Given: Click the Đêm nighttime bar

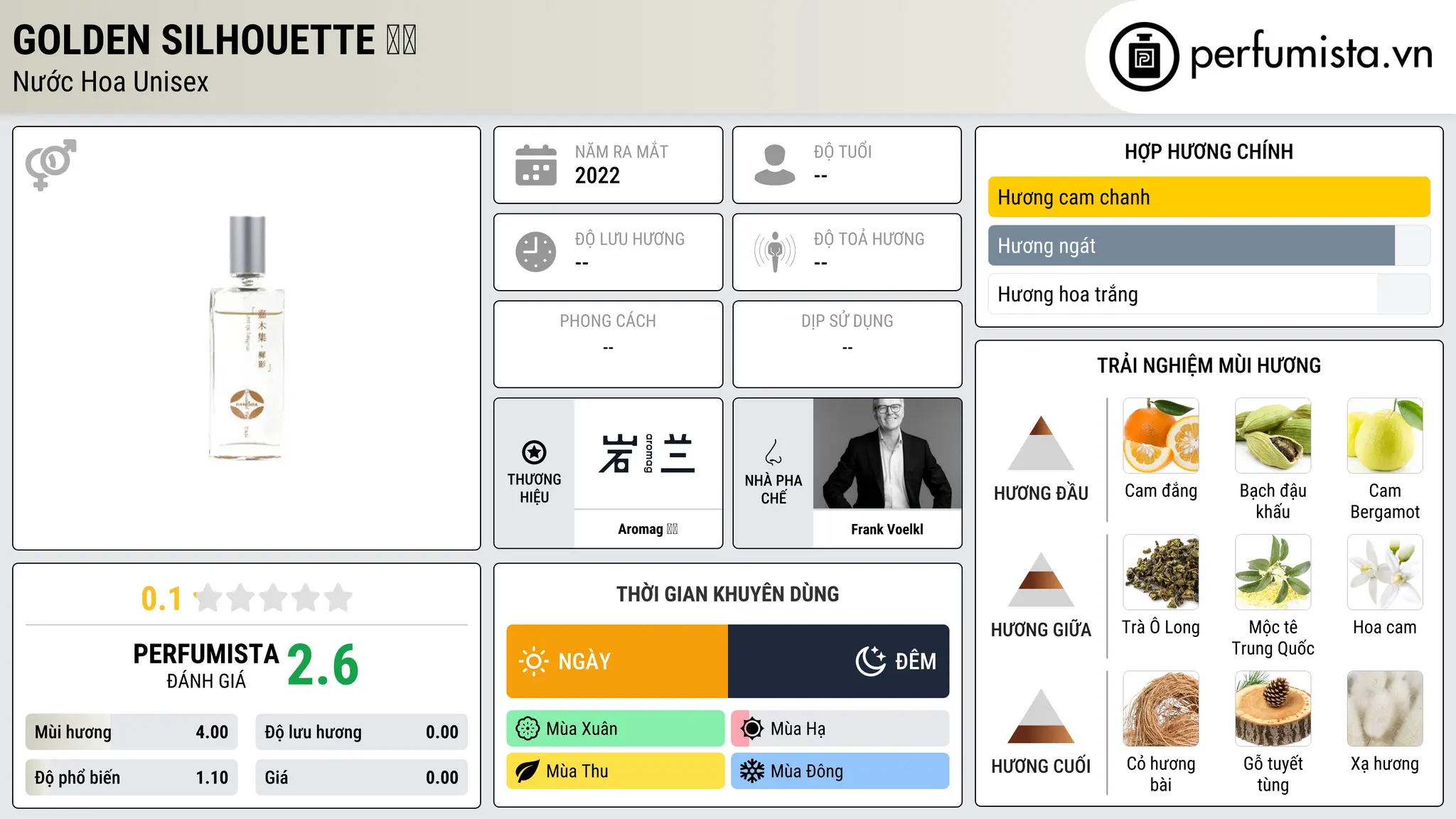Looking at the screenshot, I should click(839, 661).
